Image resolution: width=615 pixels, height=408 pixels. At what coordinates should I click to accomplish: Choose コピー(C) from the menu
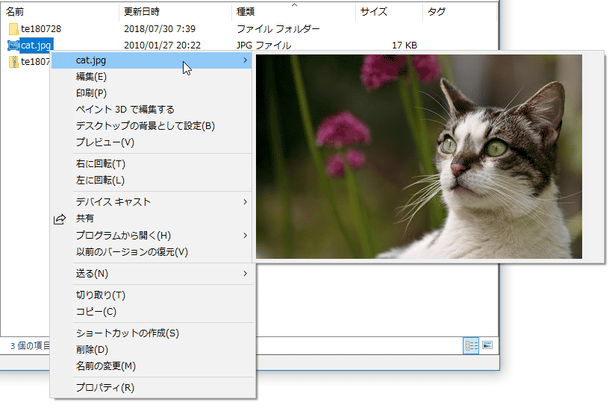pos(151,311)
